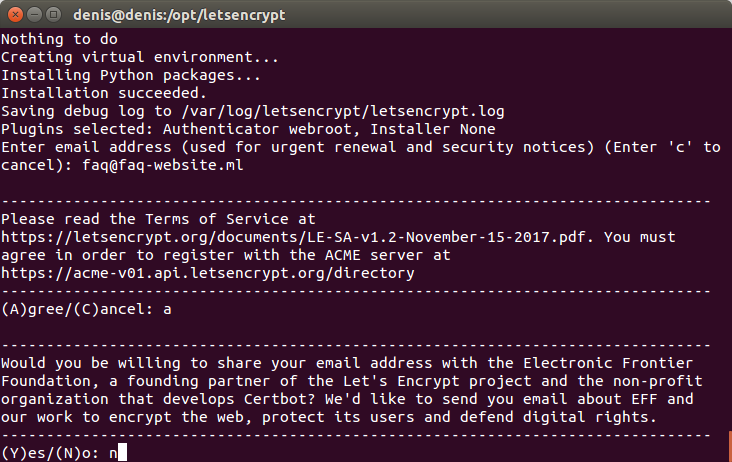Click the Terms of Service PDF URL
Screen dimensions: 732x462
pos(293,237)
